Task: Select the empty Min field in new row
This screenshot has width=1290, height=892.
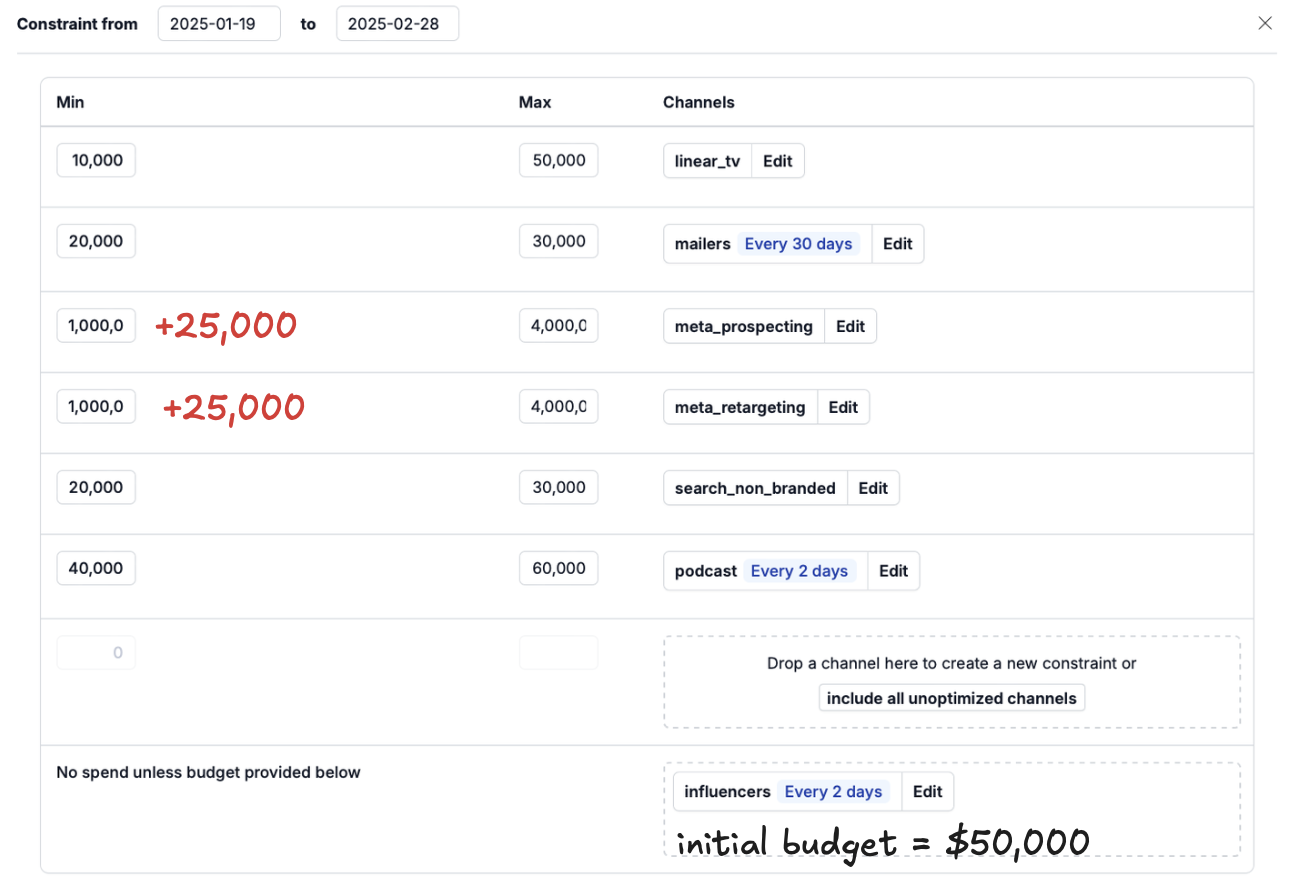Action: tap(95, 651)
